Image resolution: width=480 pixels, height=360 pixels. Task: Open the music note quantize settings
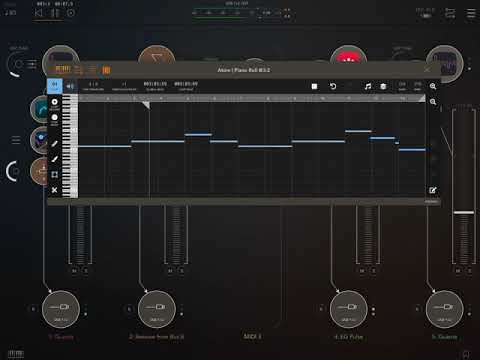coord(368,87)
